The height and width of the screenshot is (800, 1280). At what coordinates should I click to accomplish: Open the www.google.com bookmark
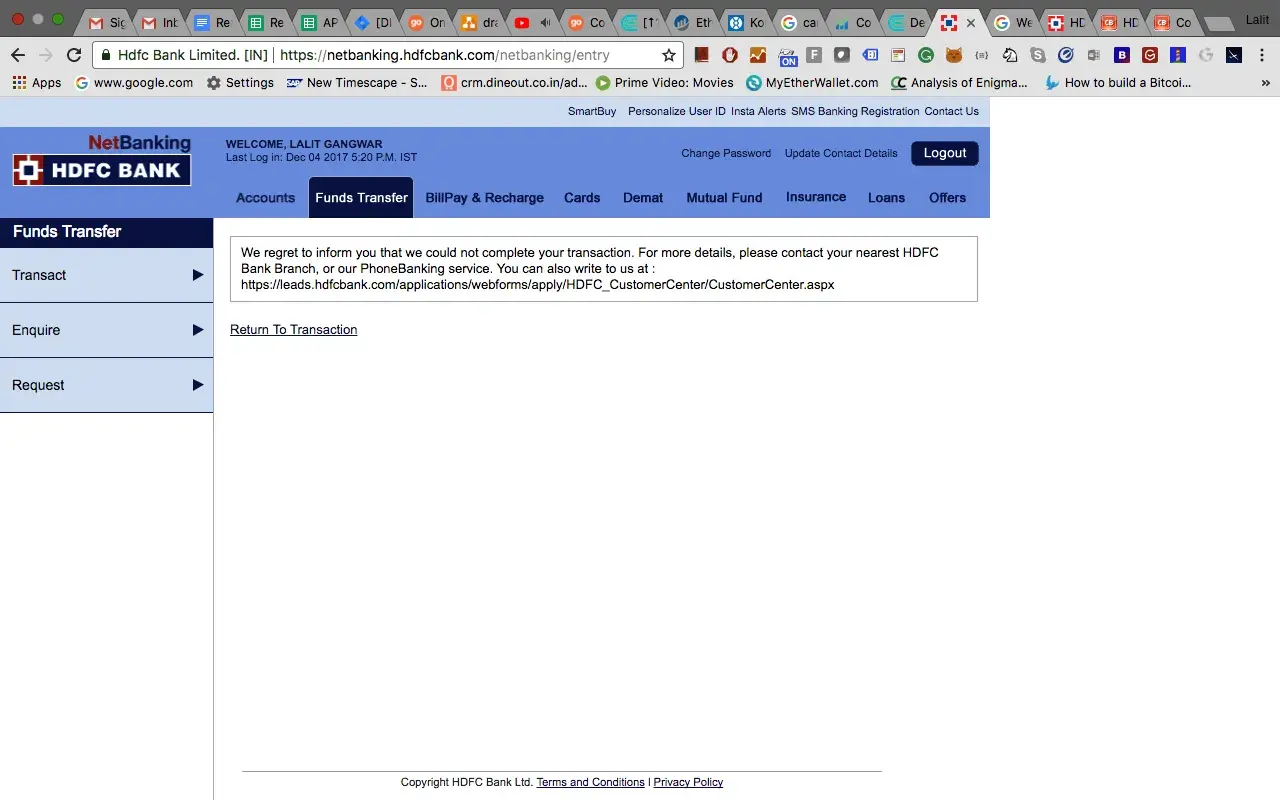[134, 83]
